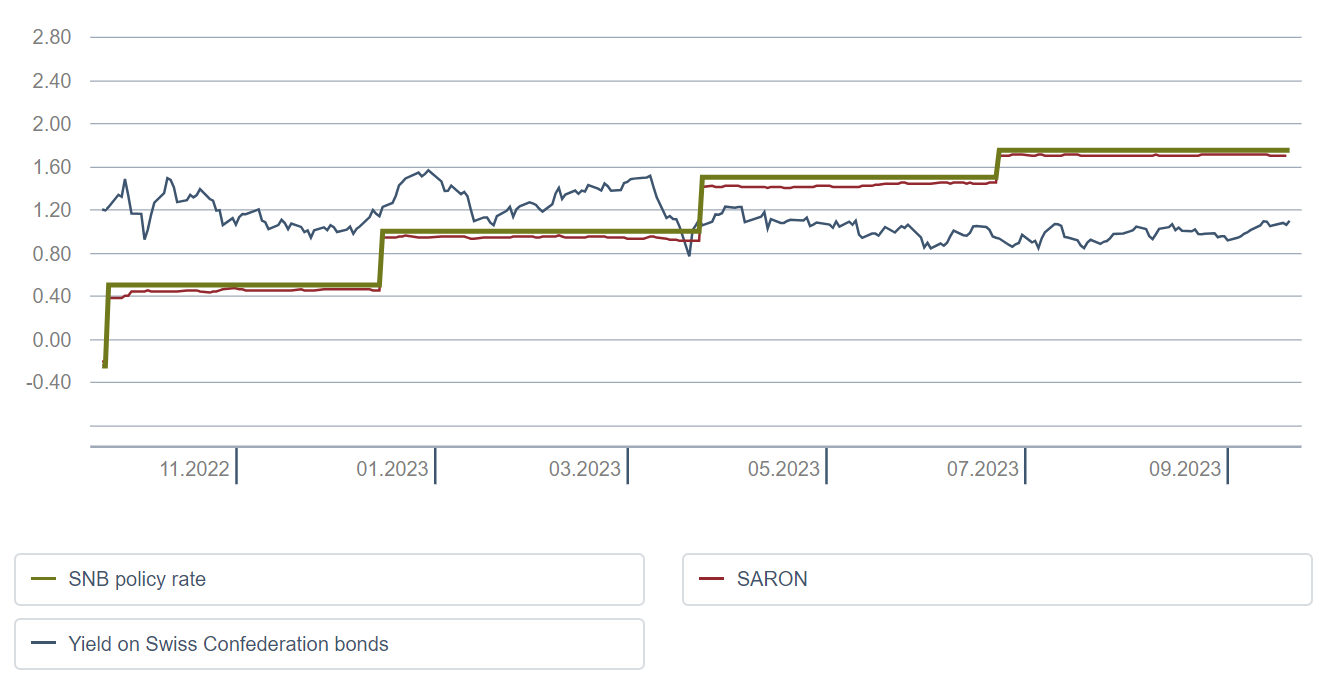
Task: Click the 03.2023 date label on the axis
Action: tap(585, 468)
